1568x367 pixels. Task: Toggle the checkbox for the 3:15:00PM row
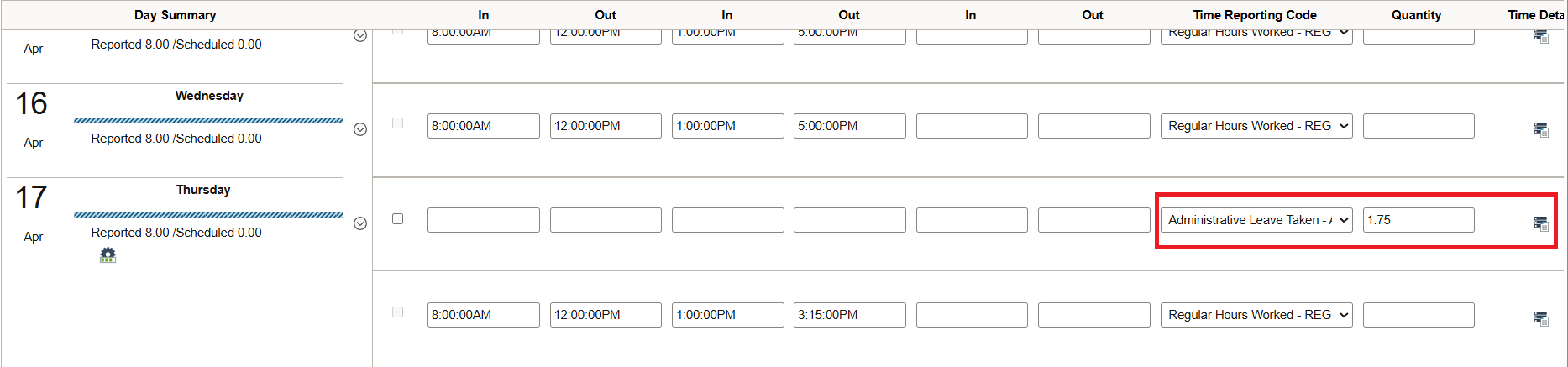pos(398,312)
